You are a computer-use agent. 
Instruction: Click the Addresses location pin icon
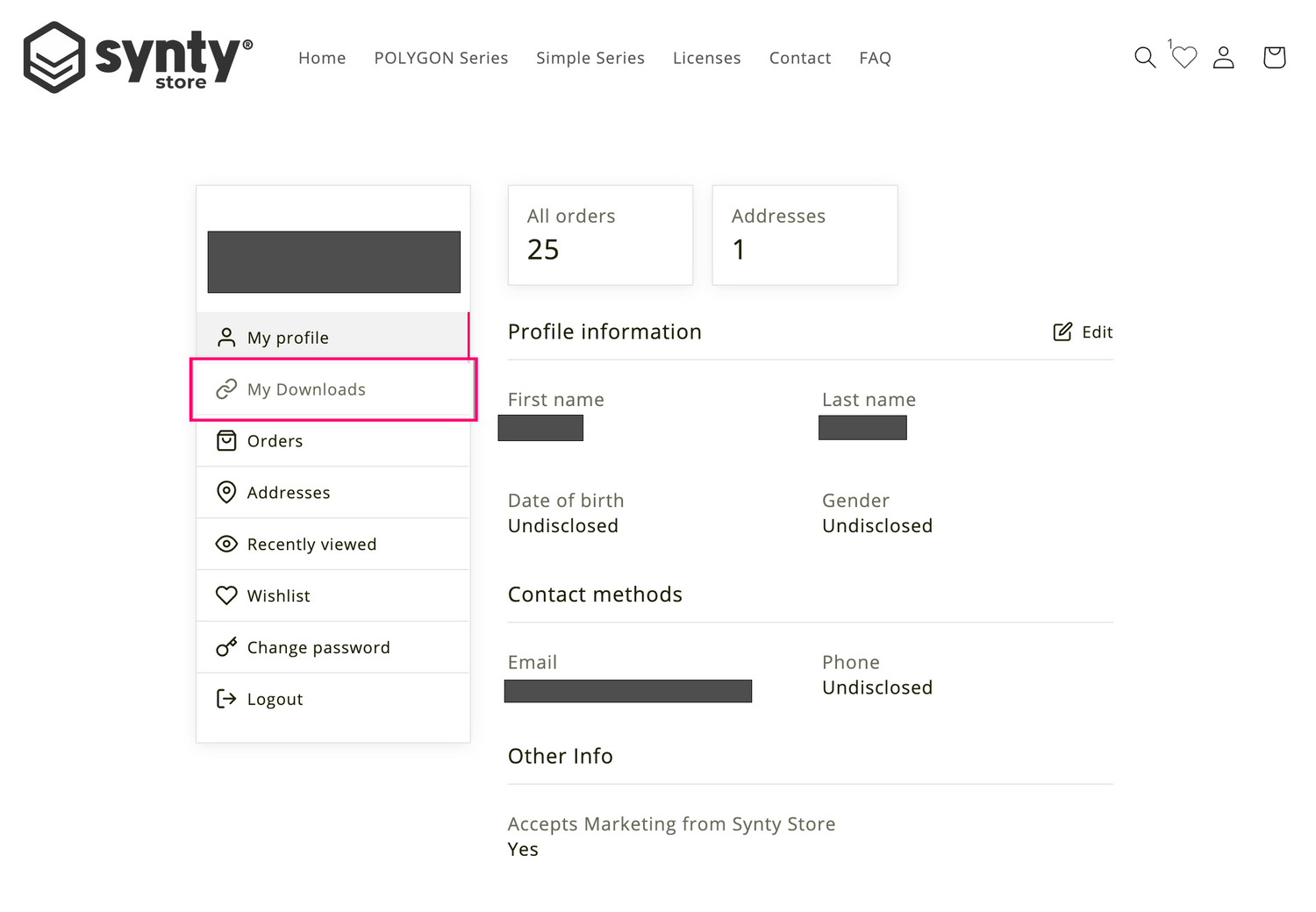(226, 492)
